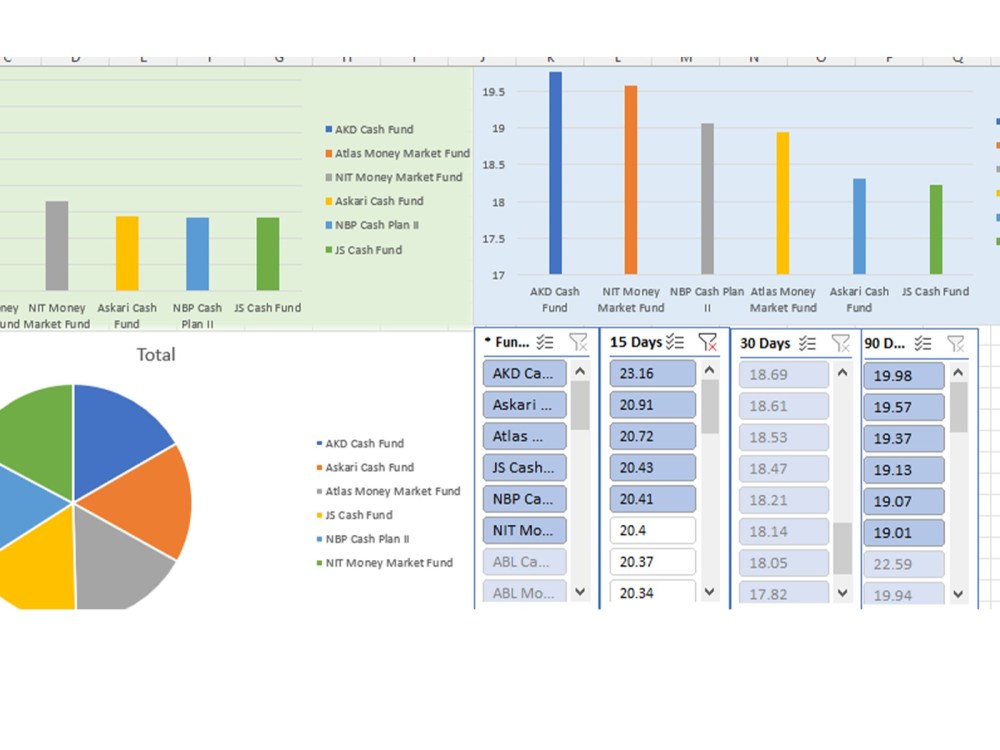1000x750 pixels.
Task: Deselect the 23.16 value in the 15 Days slicer
Action: coord(652,373)
